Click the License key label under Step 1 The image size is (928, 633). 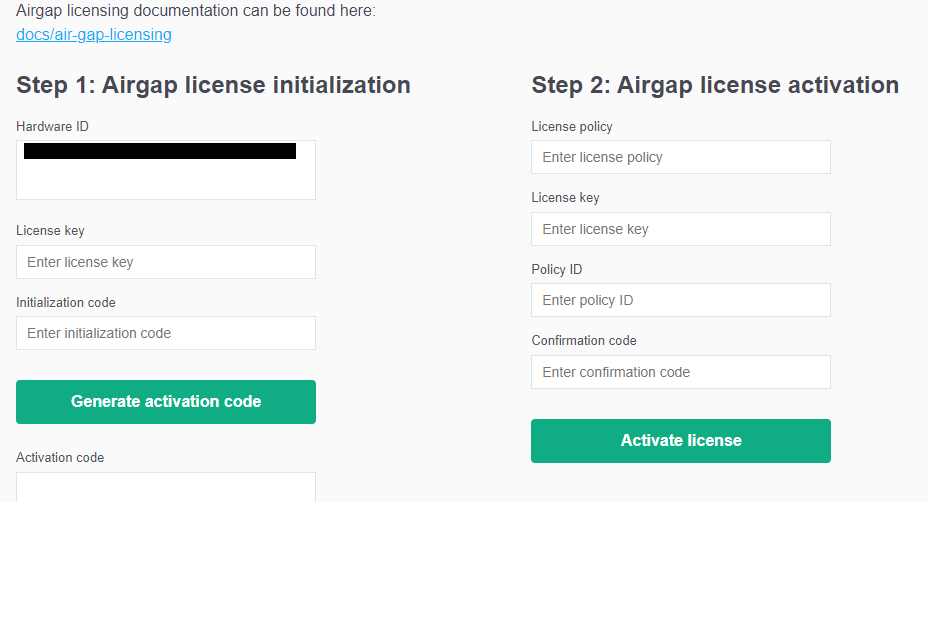click(50, 231)
